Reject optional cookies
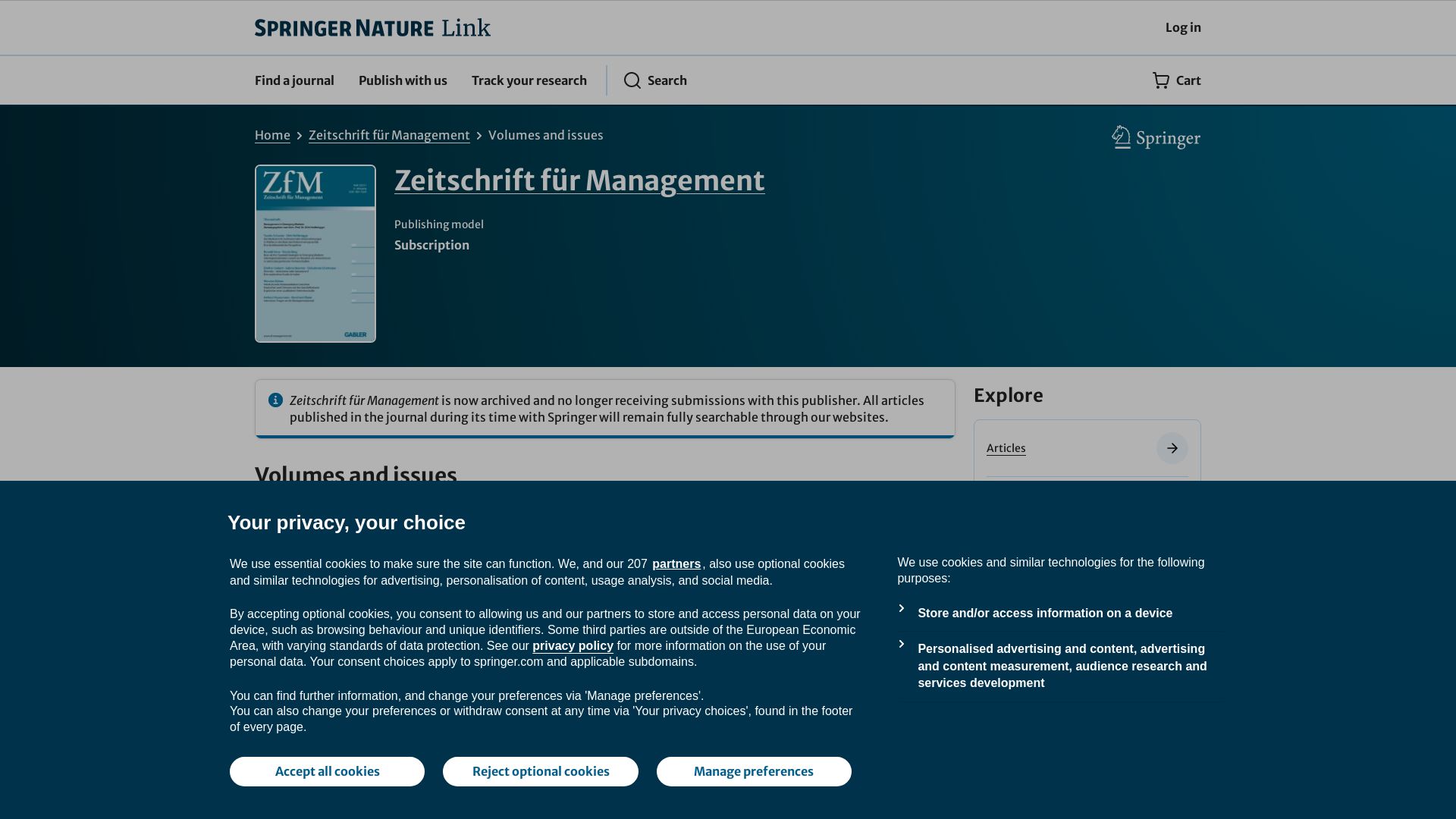Image resolution: width=1456 pixels, height=819 pixels. [541, 771]
